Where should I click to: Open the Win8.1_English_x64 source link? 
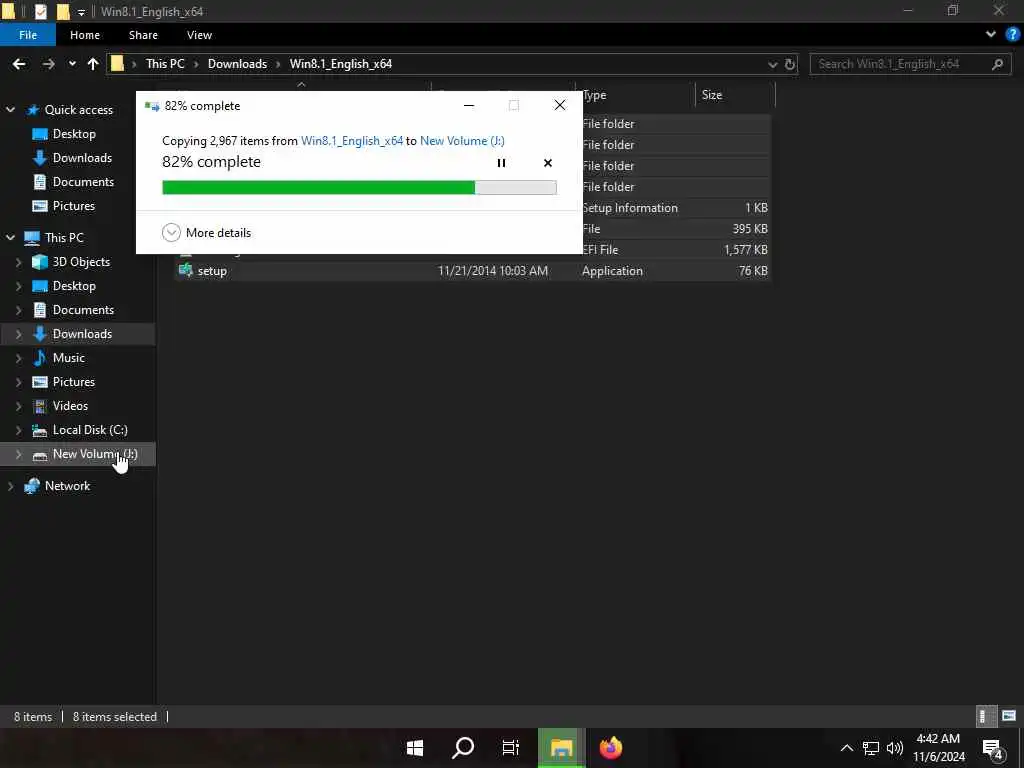(x=351, y=140)
